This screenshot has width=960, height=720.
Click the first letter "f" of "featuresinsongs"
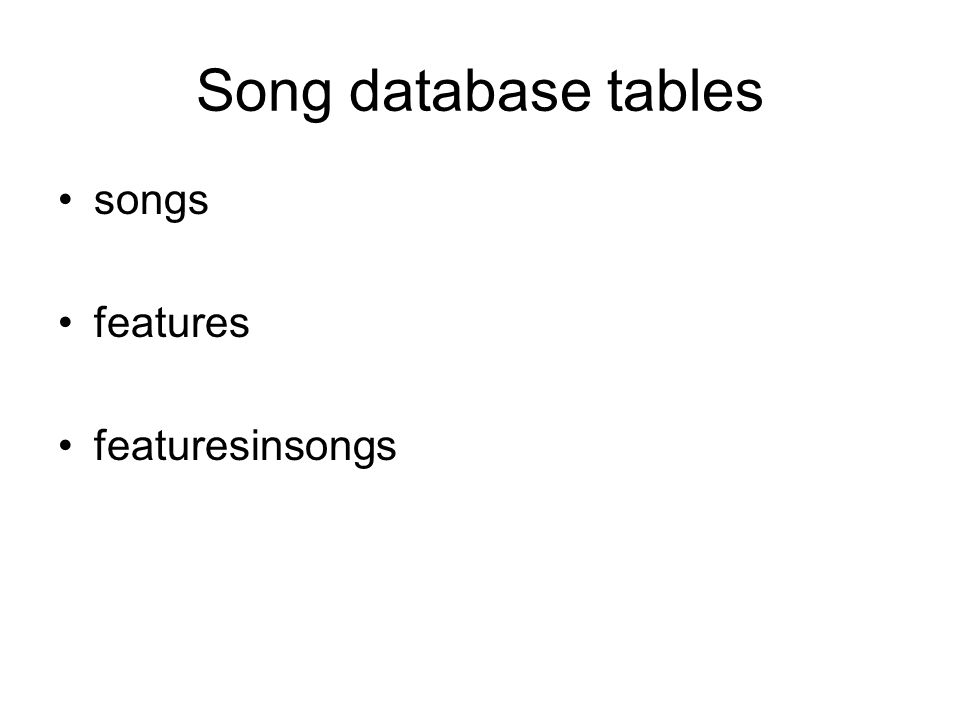100,444
